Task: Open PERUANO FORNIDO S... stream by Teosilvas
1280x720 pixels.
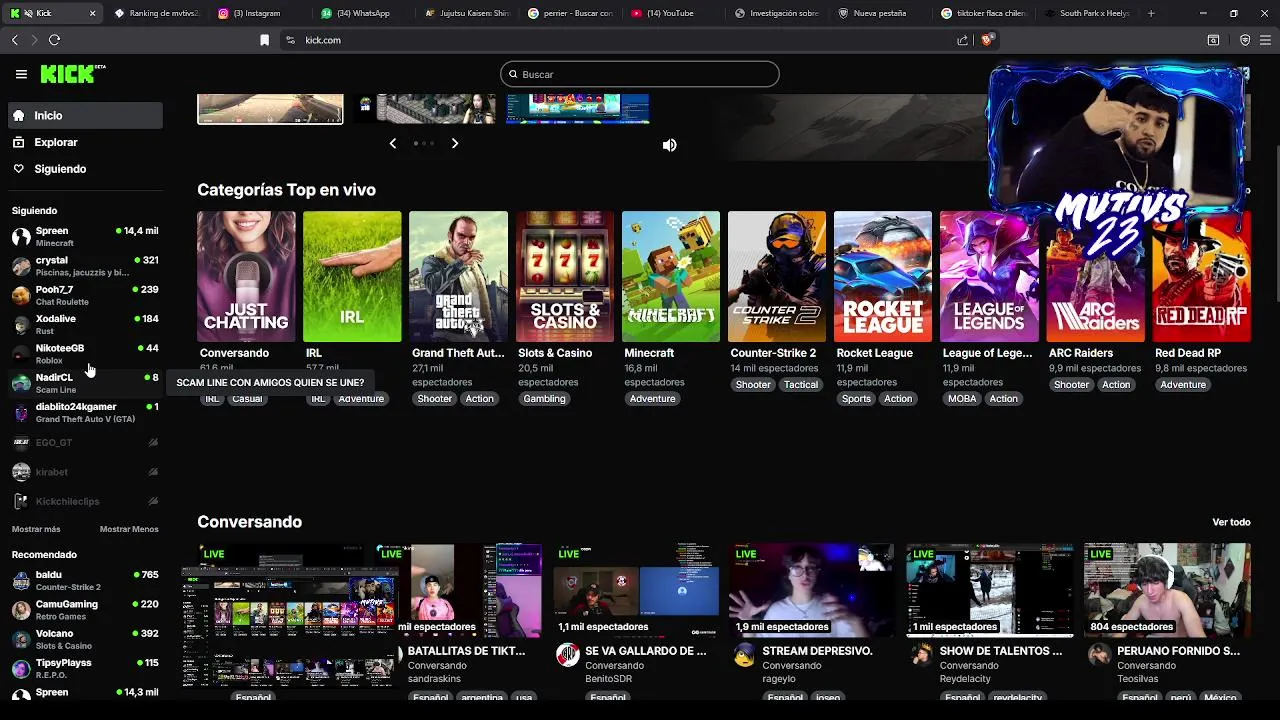Action: pos(1179,651)
